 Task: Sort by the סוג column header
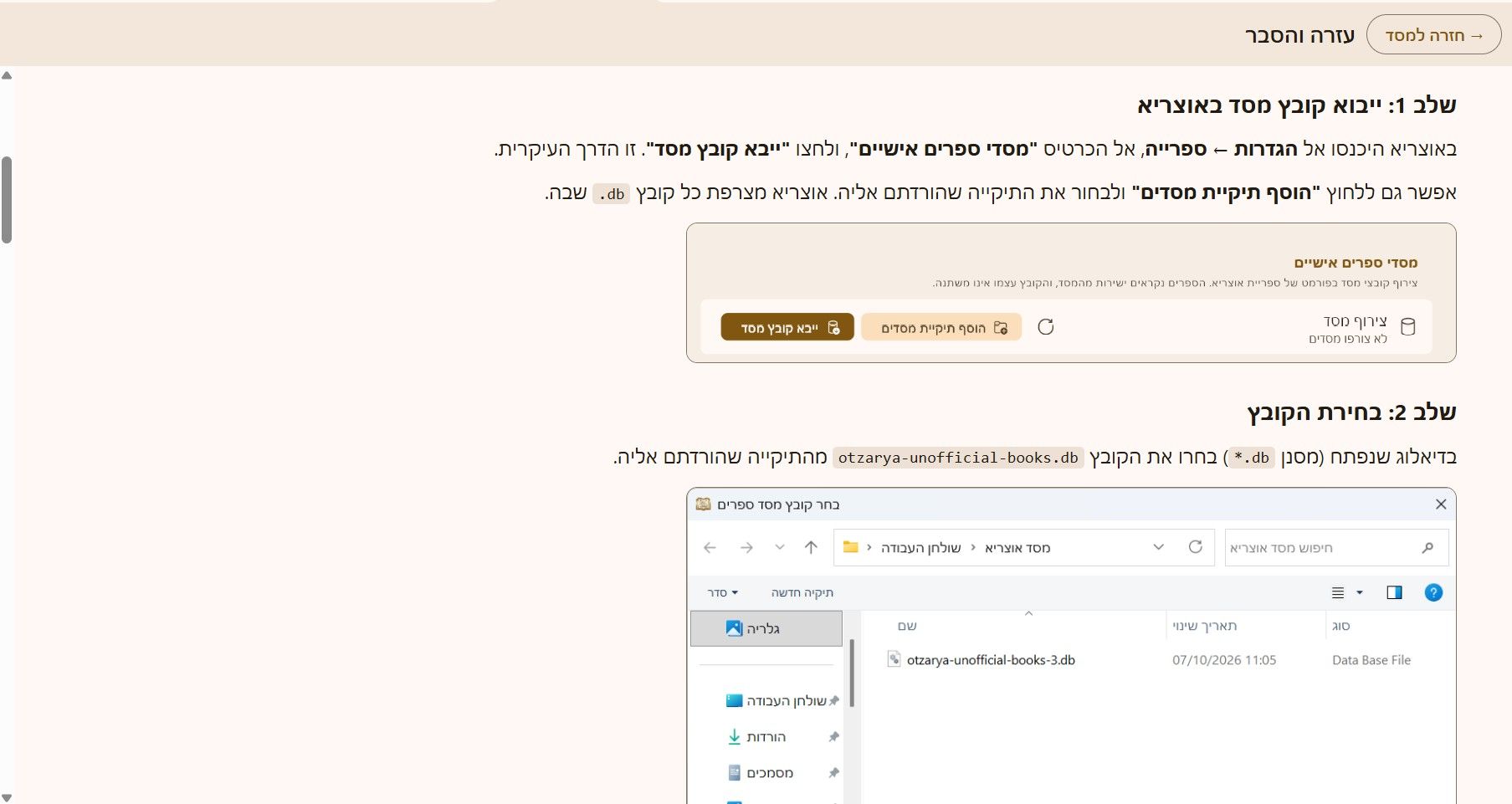coord(1341,626)
